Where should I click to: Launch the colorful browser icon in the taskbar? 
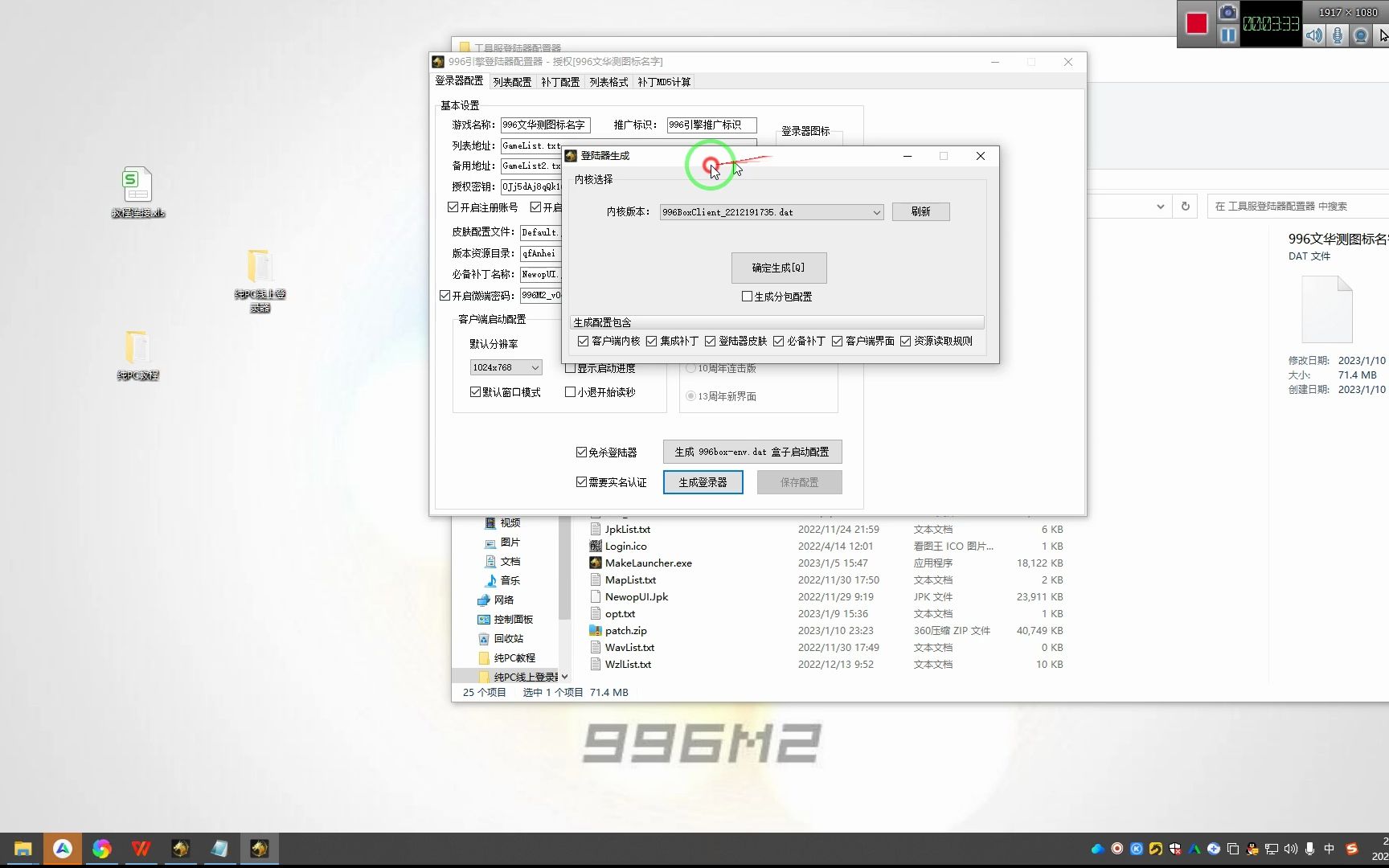tap(101, 849)
